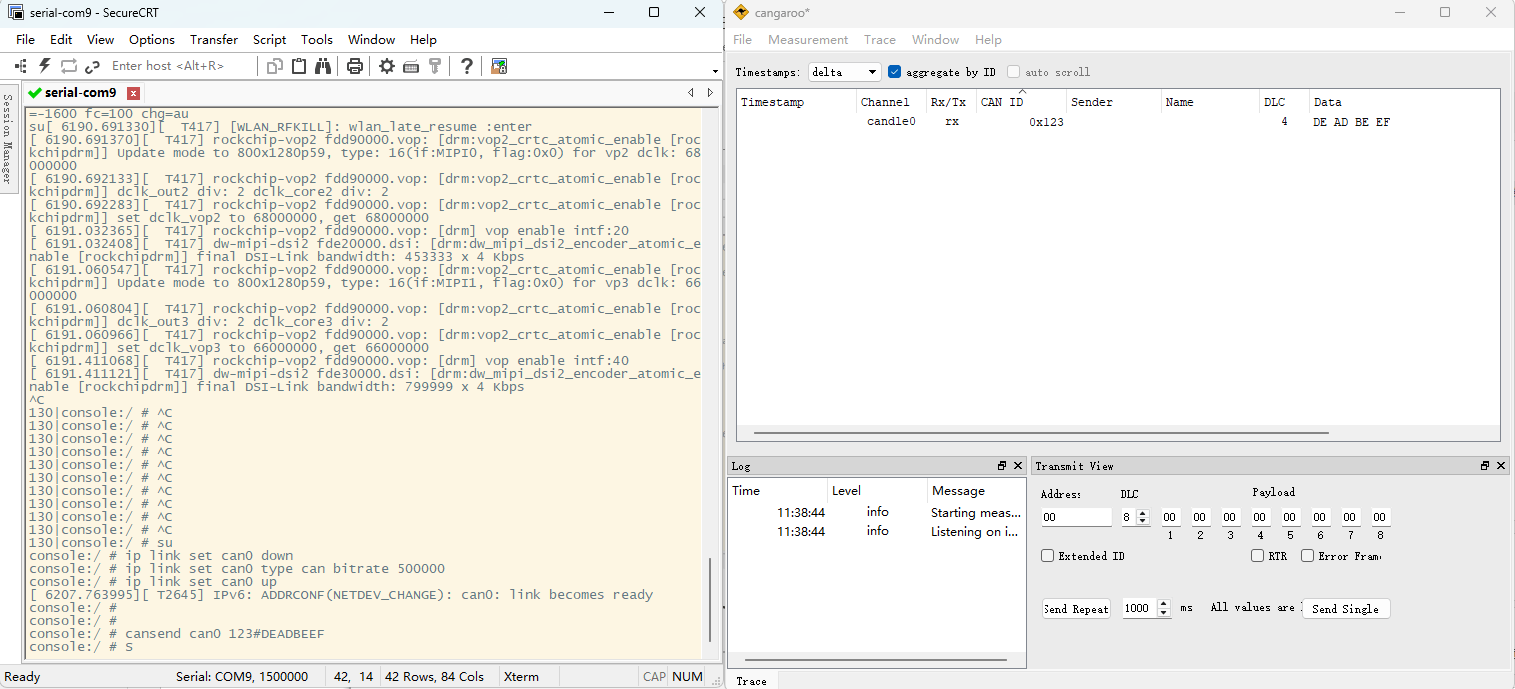Open the Session Manager side panel
Image resolution: width=1515 pixels, height=689 pixels.
[x=7, y=139]
